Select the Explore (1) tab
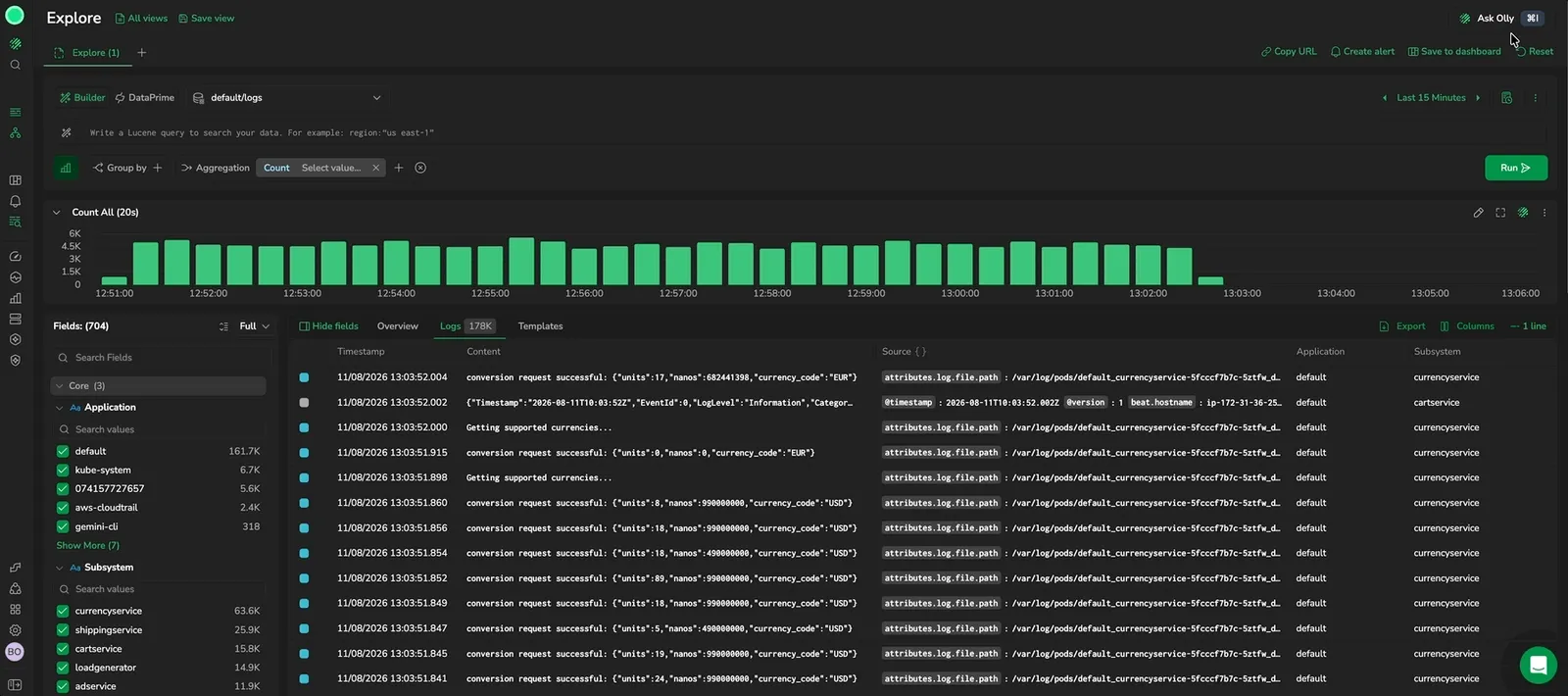The width and height of the screenshot is (1568, 696). [x=86, y=53]
